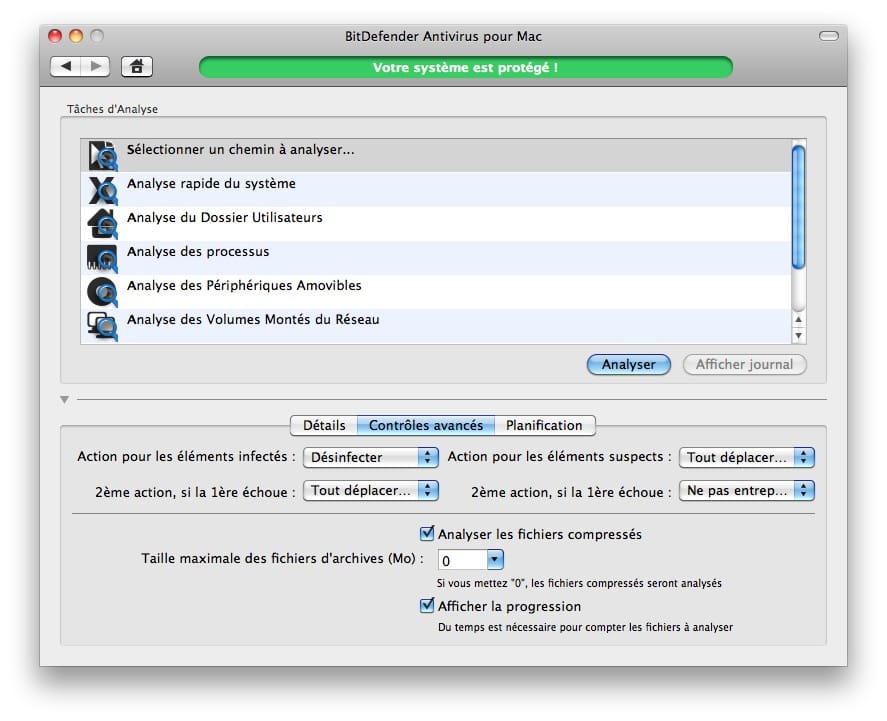Open archive max size combo box arrow

(x=495, y=560)
